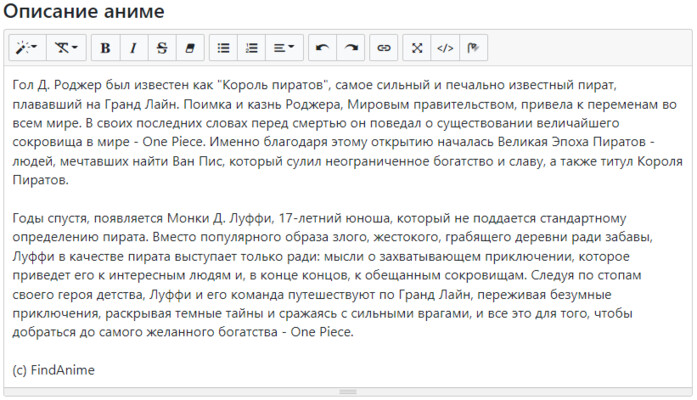Click the text "Годы спустя, появляется Монки Д. Луффи"
This screenshot has height=400, width=697.
(142, 218)
